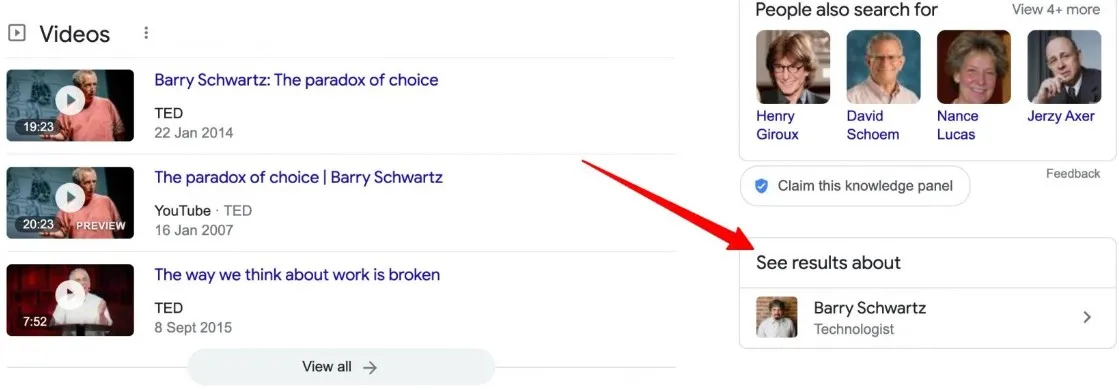Click Claim this knowledge panel button

pyautogui.click(x=855, y=186)
